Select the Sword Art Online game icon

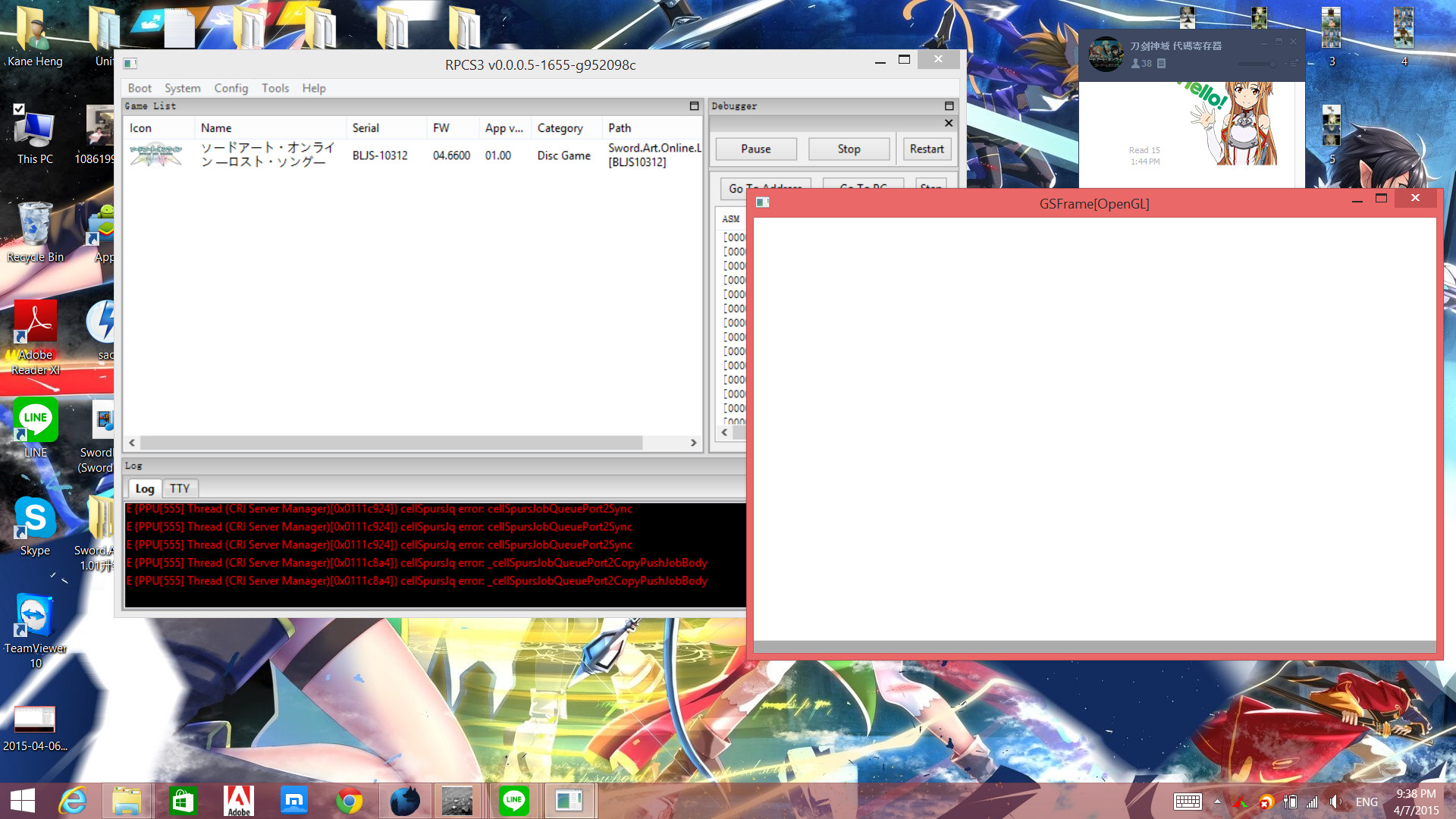(x=155, y=155)
